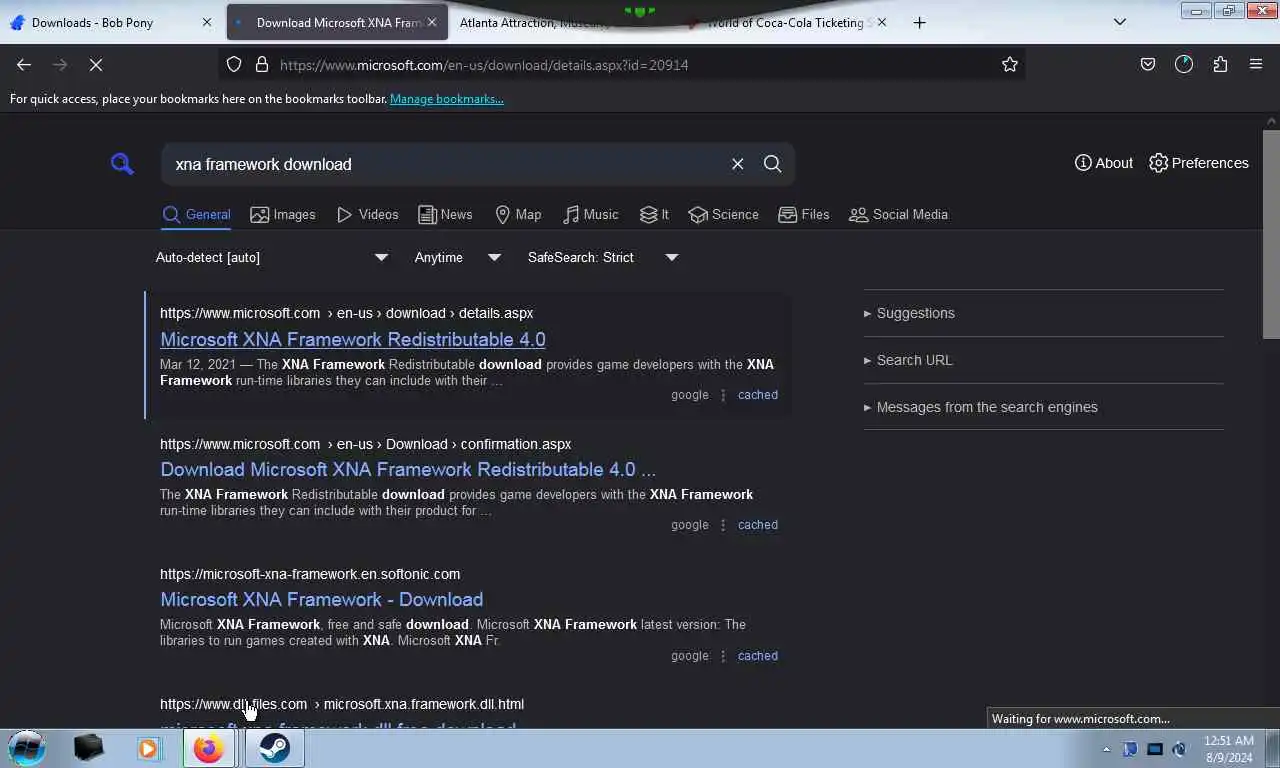
Task: Close the Download Microsoft XNA tab
Action: click(432, 22)
